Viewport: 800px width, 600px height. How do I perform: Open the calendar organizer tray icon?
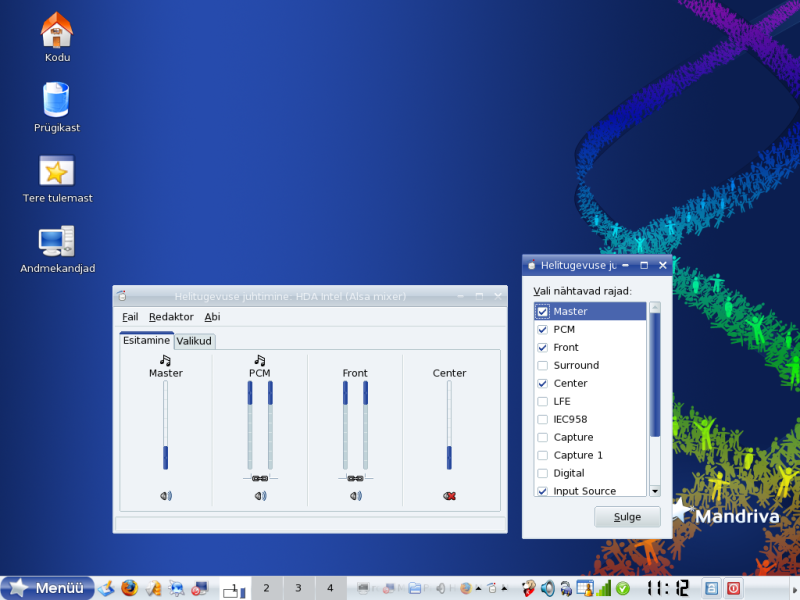(585, 588)
